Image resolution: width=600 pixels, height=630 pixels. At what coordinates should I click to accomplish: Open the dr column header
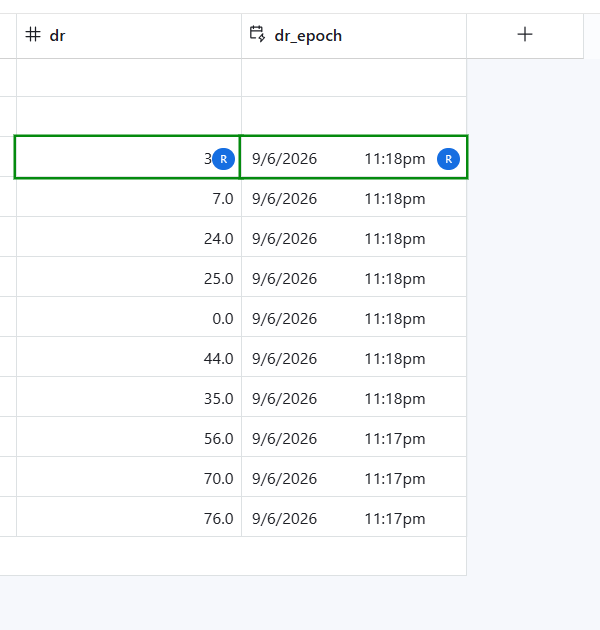(129, 36)
